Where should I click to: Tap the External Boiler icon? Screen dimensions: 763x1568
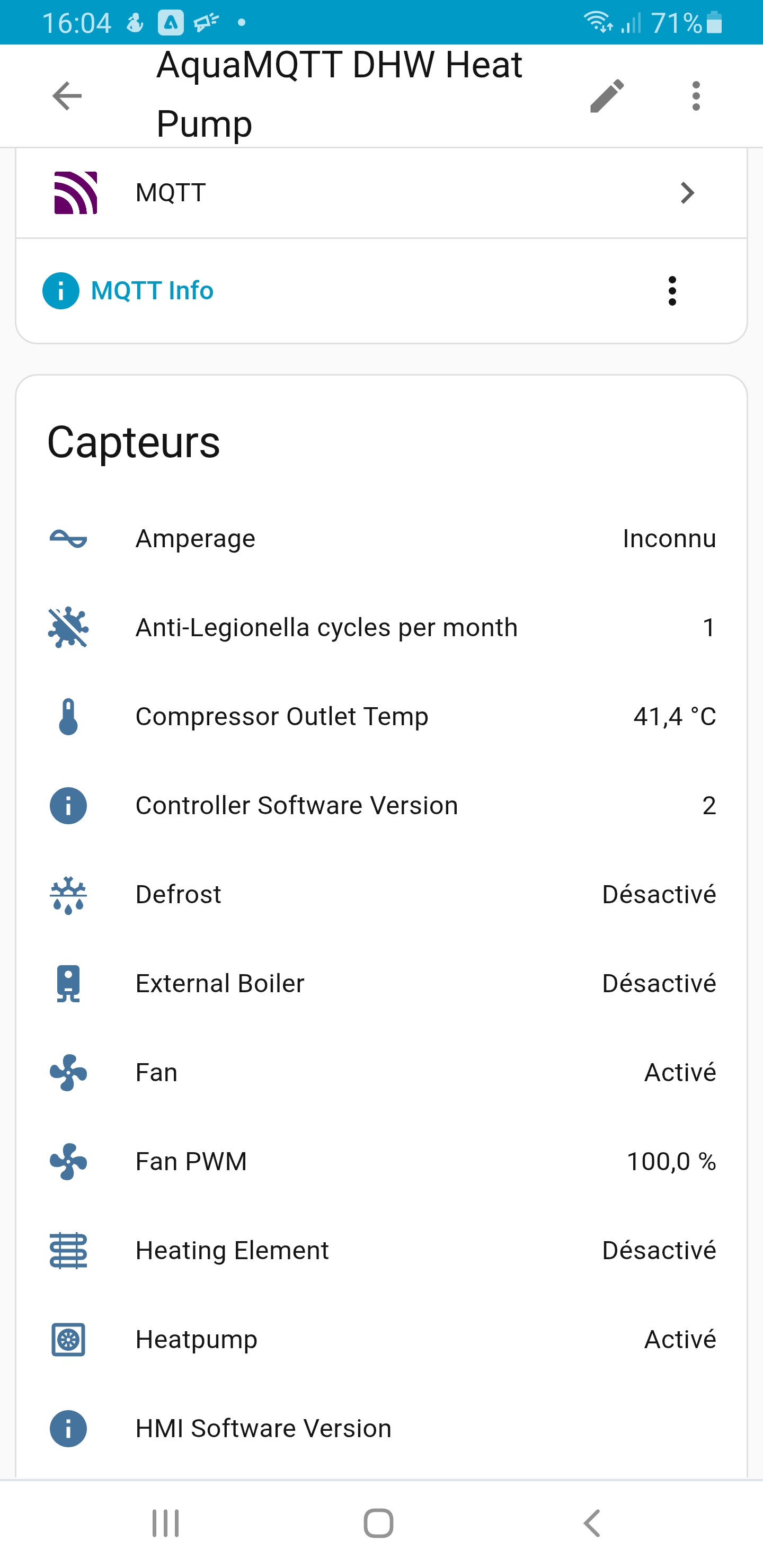point(68,984)
